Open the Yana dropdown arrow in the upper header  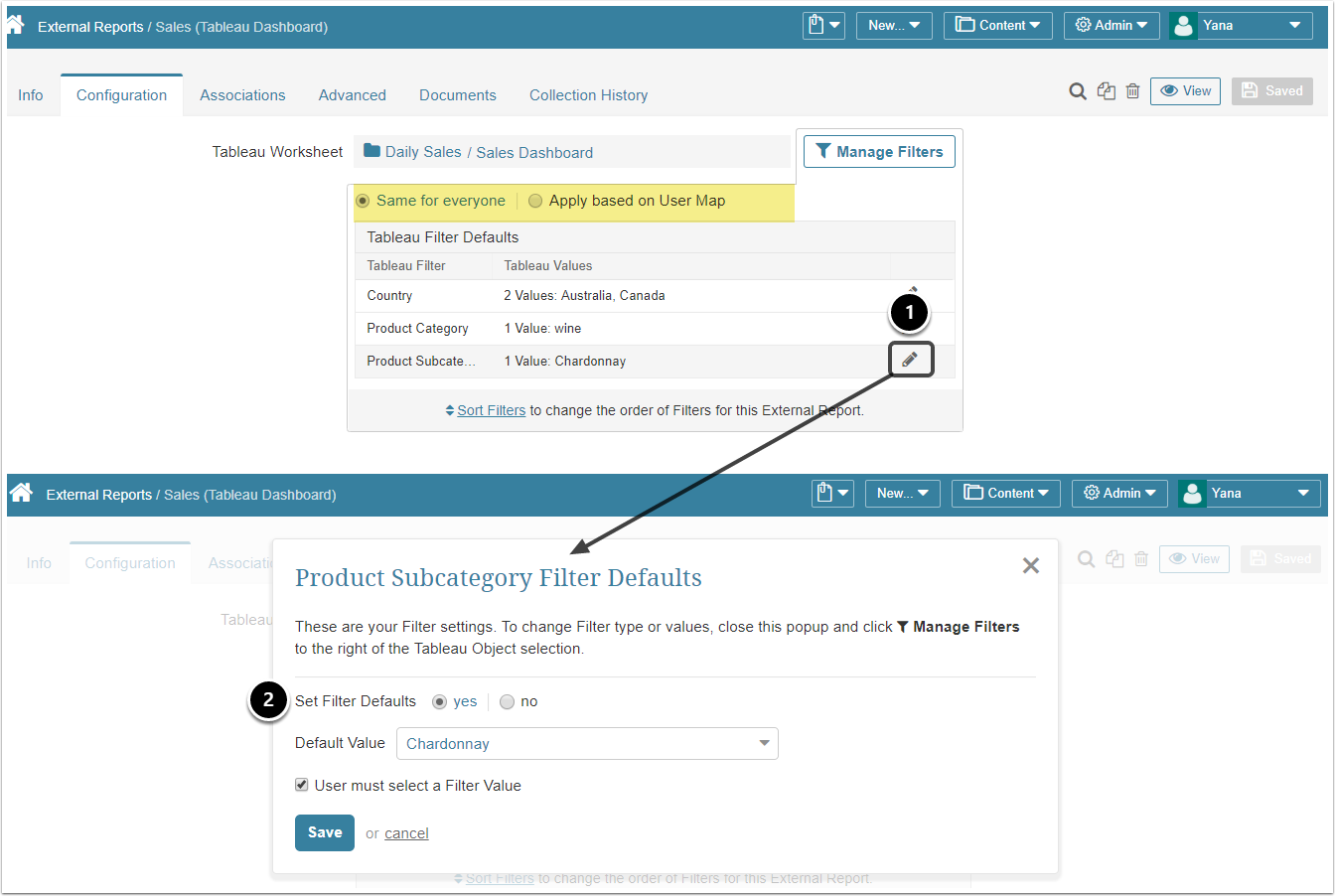point(1294,26)
